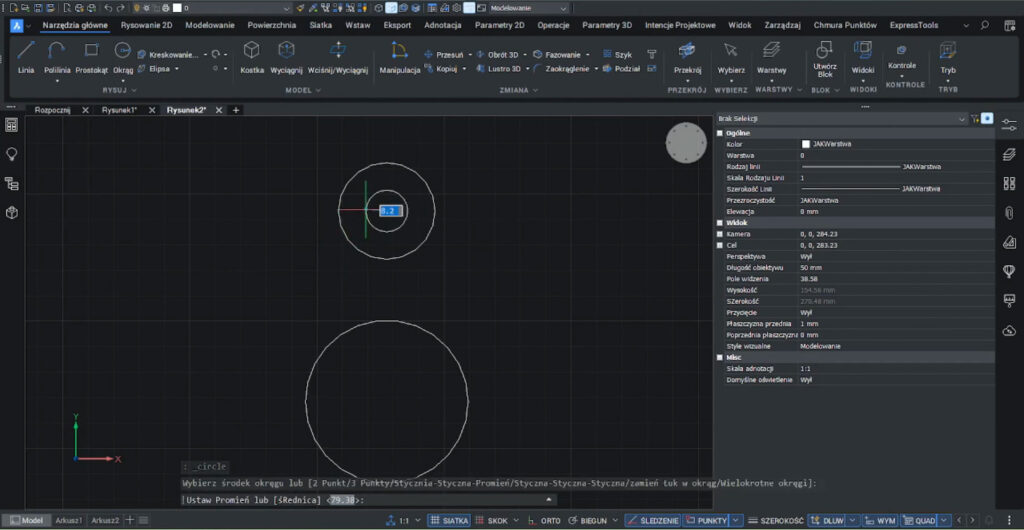Select the Szyk array tool
The height and width of the screenshot is (530, 1024).
617,55
